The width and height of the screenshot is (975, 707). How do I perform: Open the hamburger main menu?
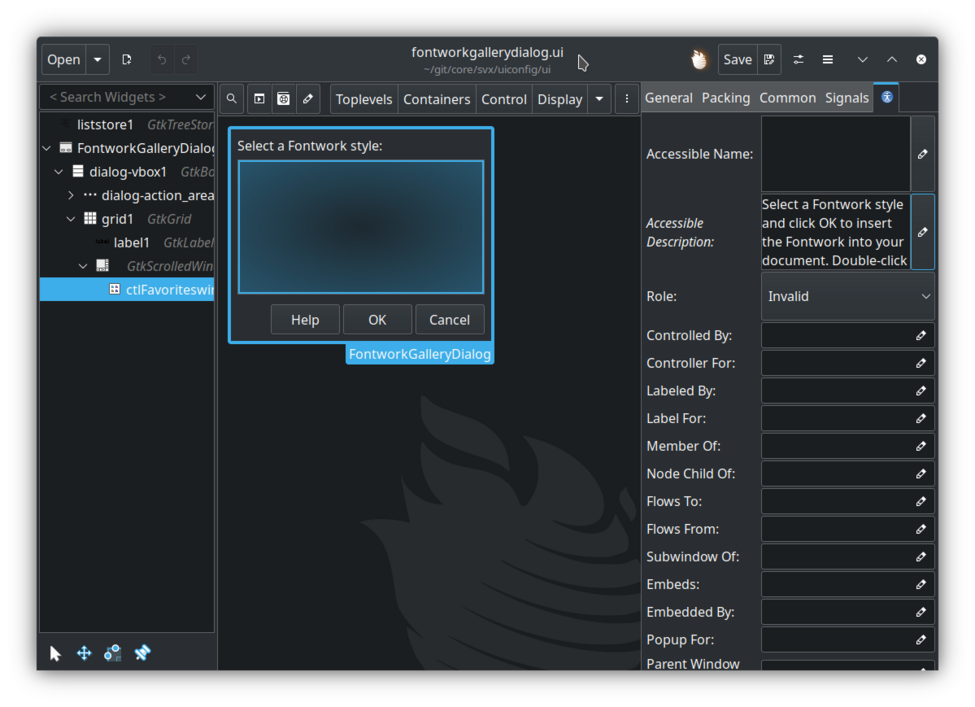[x=828, y=60]
